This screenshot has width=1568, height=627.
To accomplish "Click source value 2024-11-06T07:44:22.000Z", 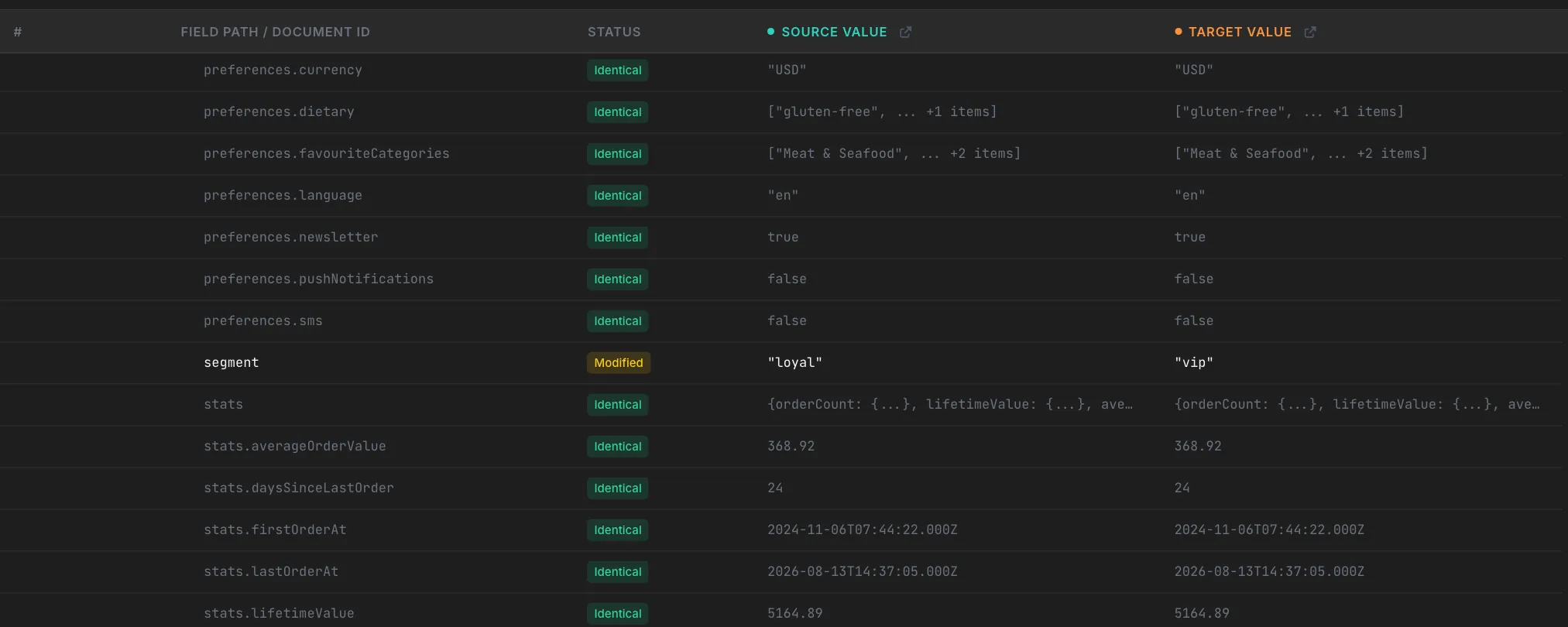I will click(862, 529).
